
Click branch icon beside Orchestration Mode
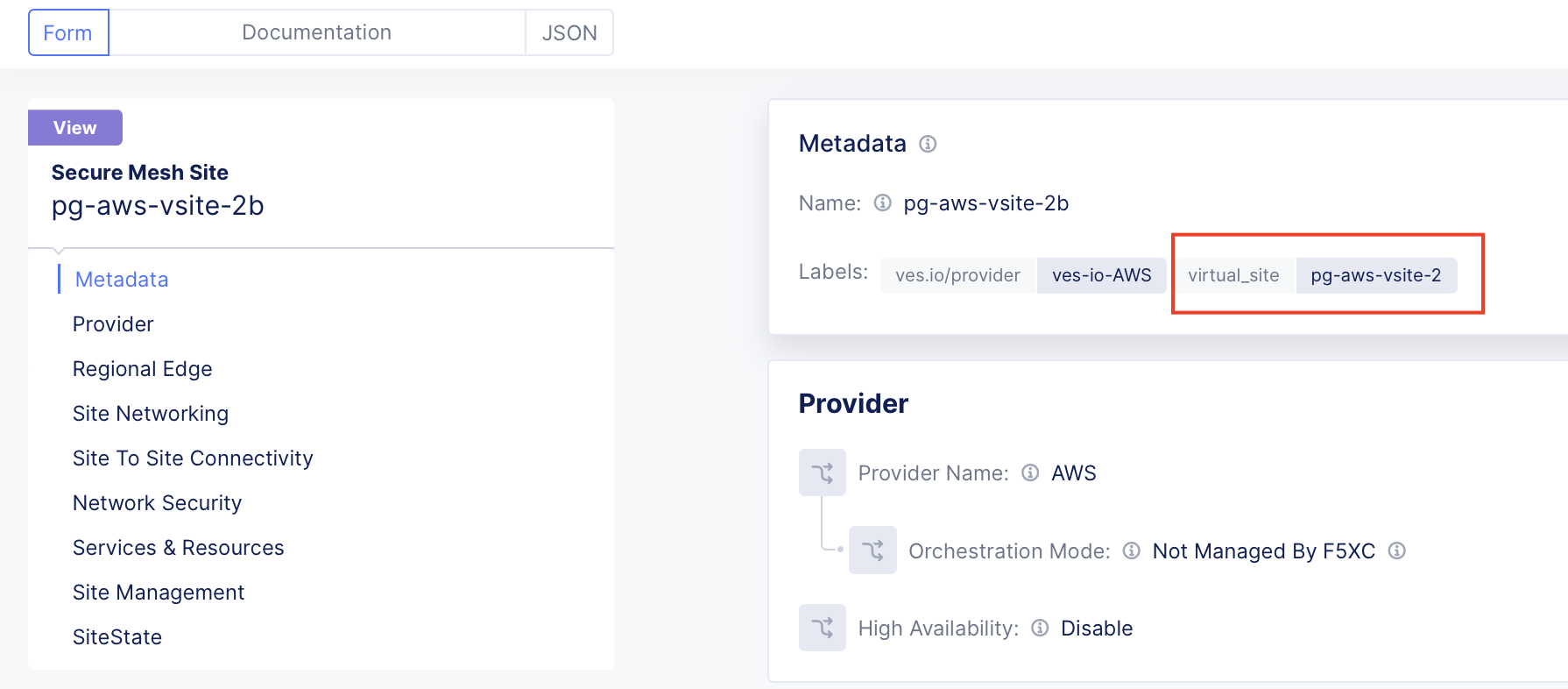[x=872, y=550]
